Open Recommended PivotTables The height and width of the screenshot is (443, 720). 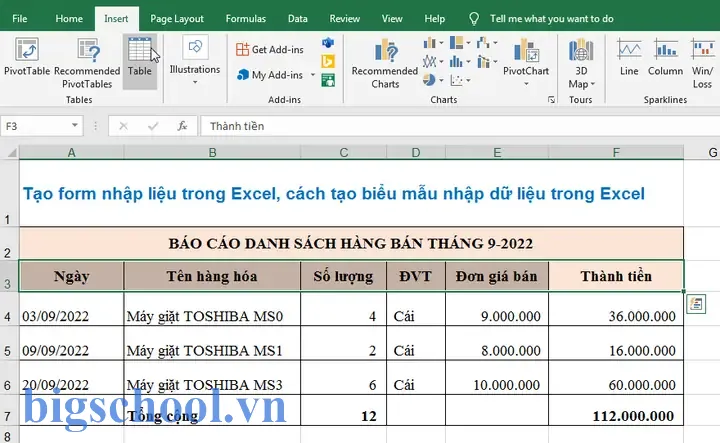pyautogui.click(x=87, y=62)
